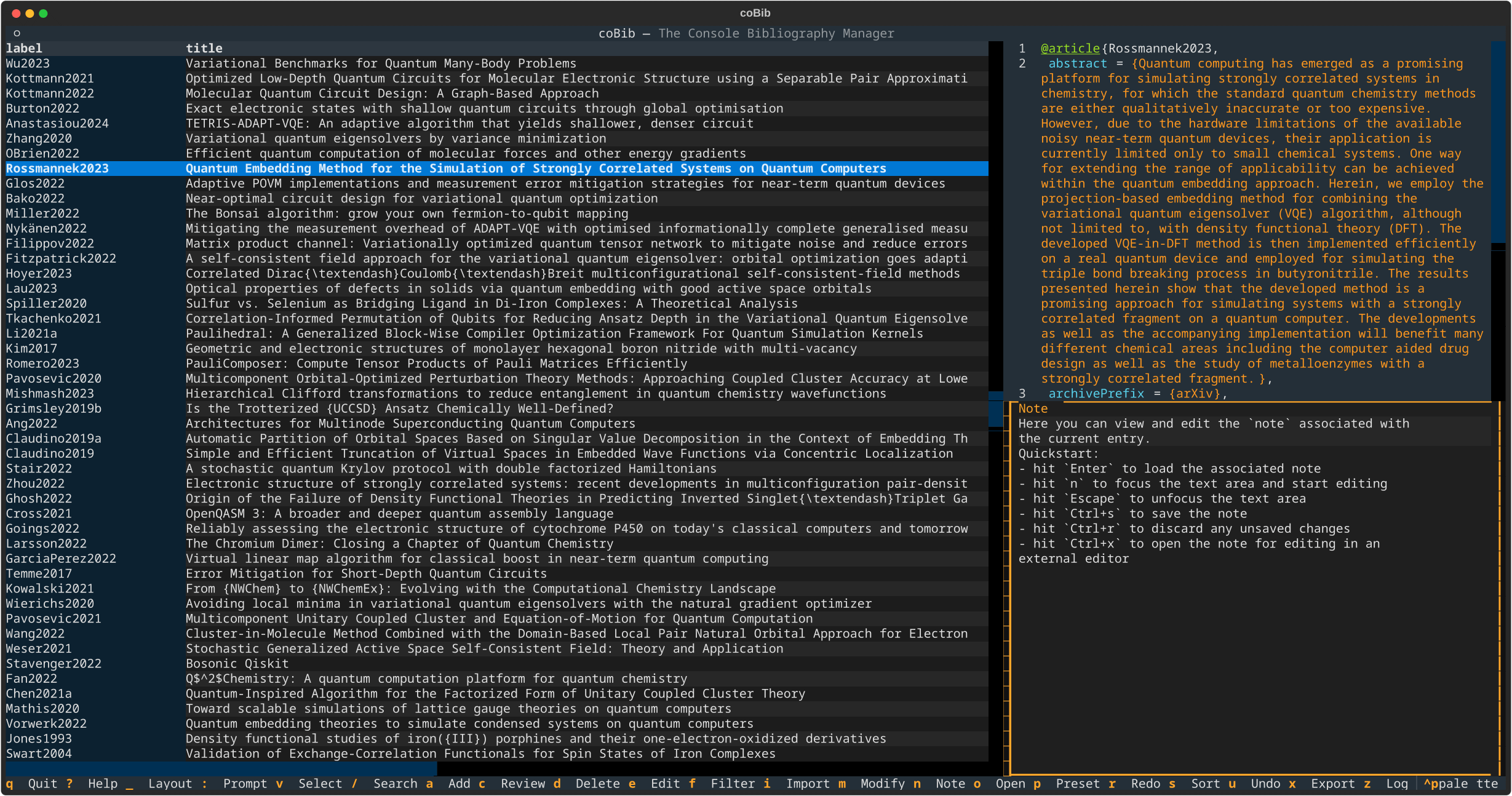Viewport: 1512px width, 796px height.
Task: Open the command palette footer item
Action: [1460, 784]
